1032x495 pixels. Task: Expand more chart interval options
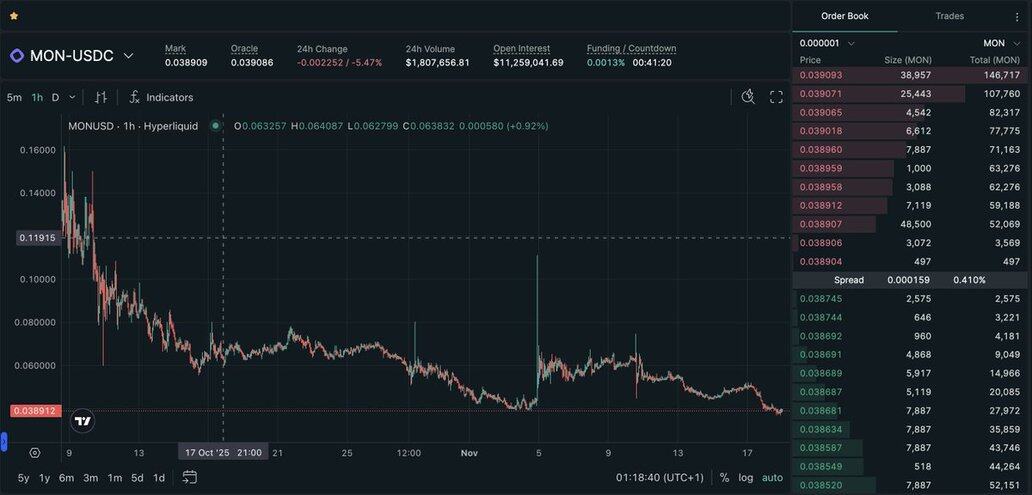72,97
